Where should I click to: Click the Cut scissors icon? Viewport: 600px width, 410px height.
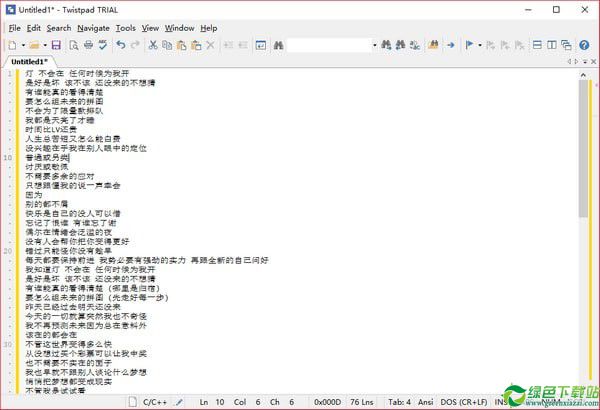pos(153,45)
